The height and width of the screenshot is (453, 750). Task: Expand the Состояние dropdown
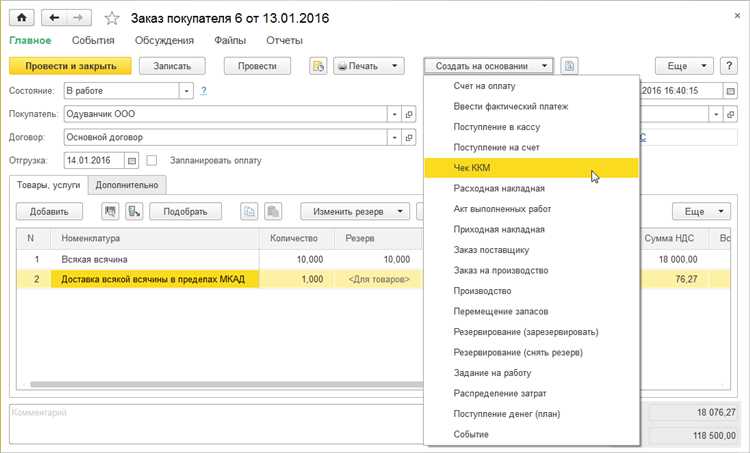coord(186,91)
